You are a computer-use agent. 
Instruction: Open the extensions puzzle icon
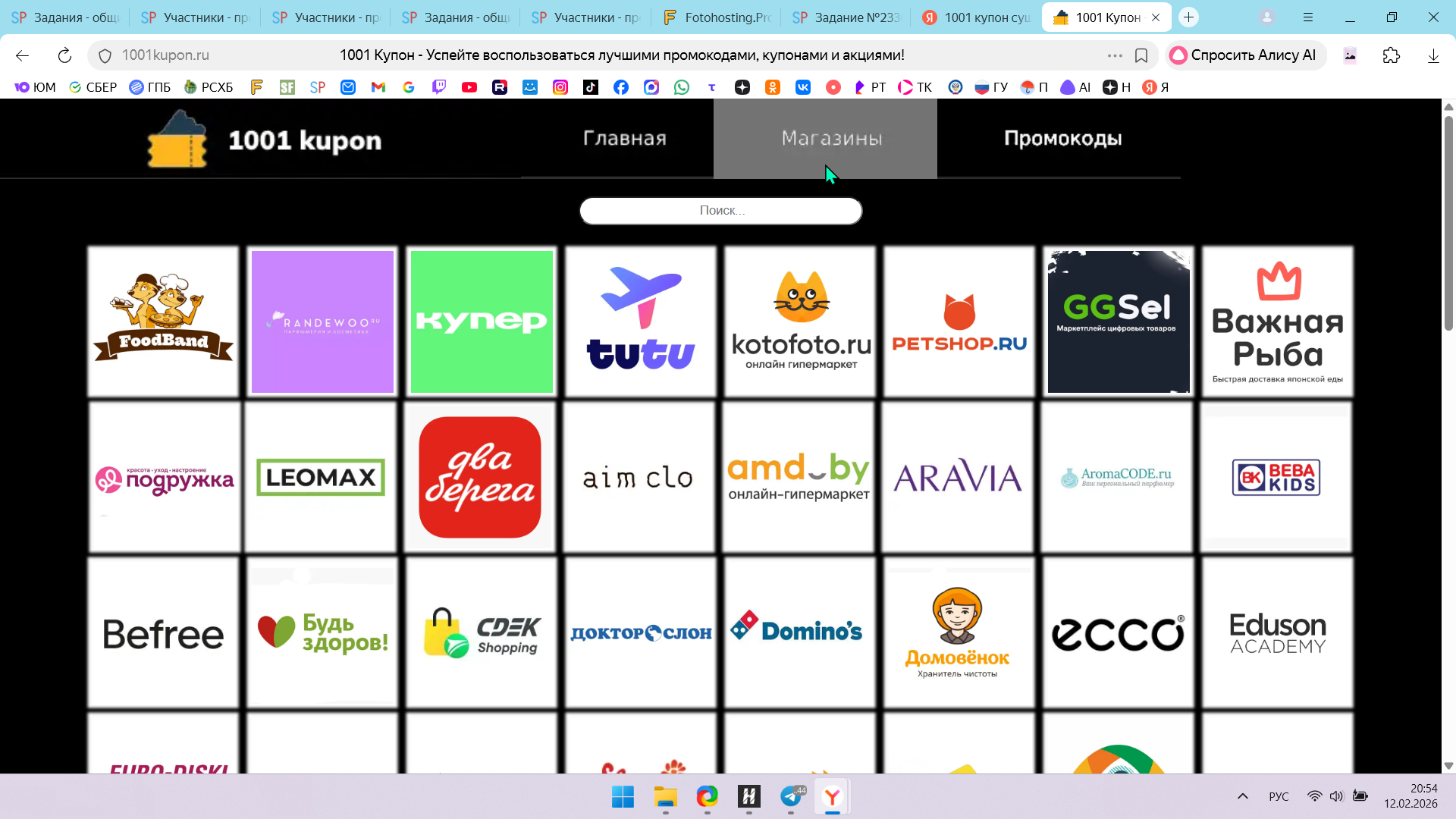[x=1391, y=55]
